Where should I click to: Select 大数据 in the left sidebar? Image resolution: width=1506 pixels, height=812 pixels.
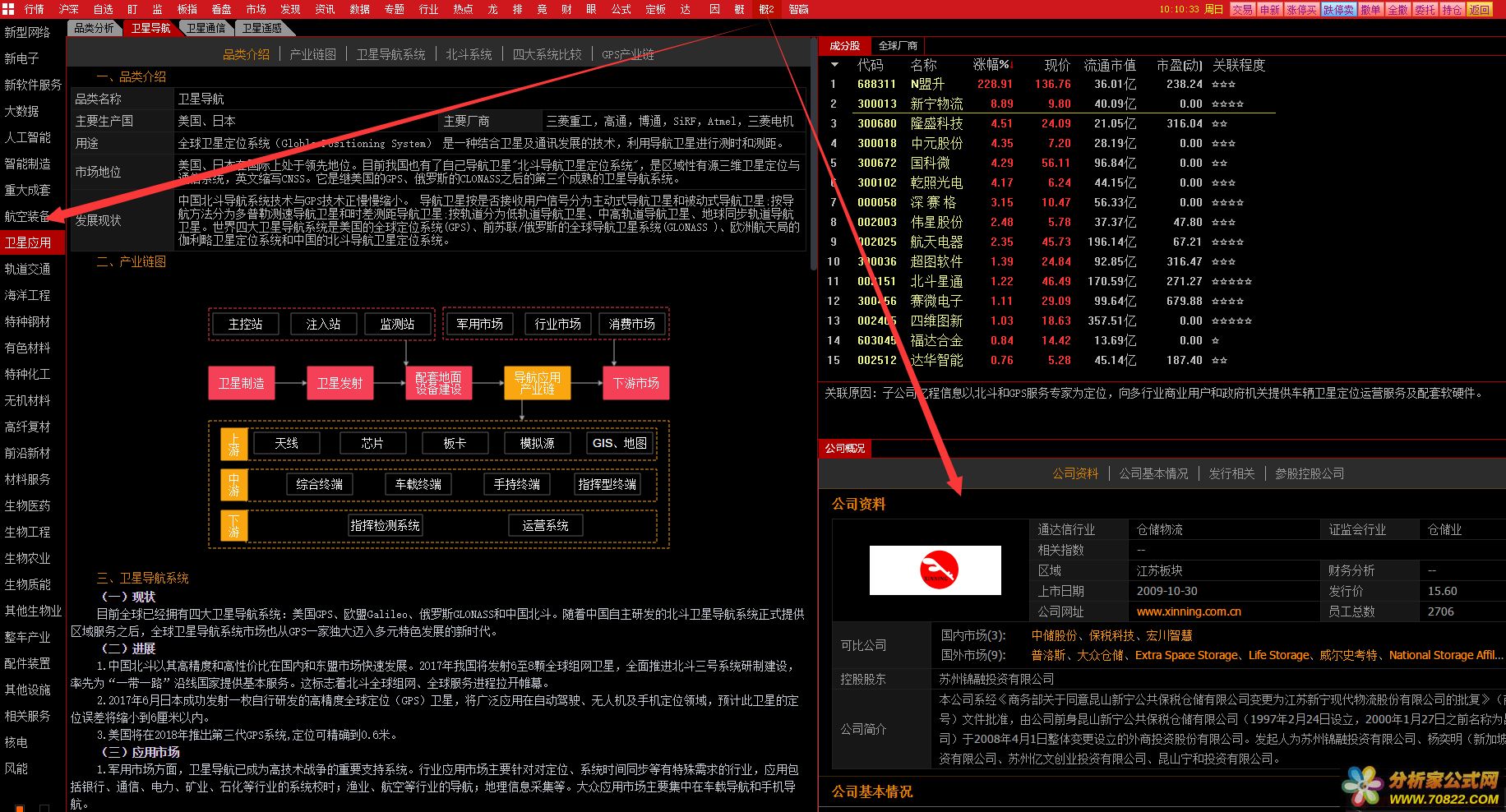[x=21, y=111]
